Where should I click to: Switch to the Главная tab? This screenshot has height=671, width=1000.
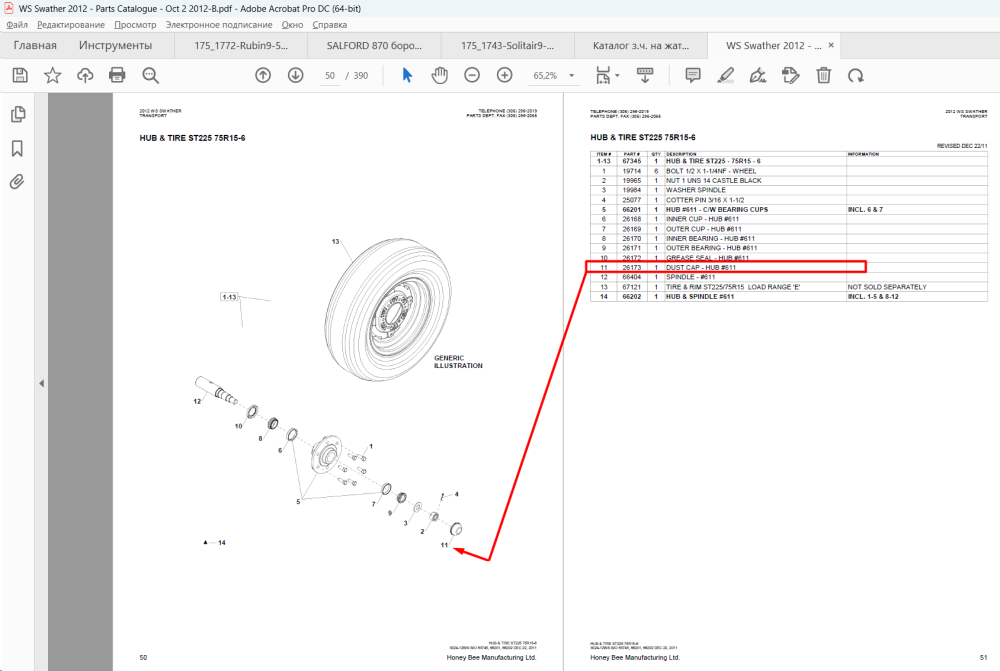coord(35,45)
